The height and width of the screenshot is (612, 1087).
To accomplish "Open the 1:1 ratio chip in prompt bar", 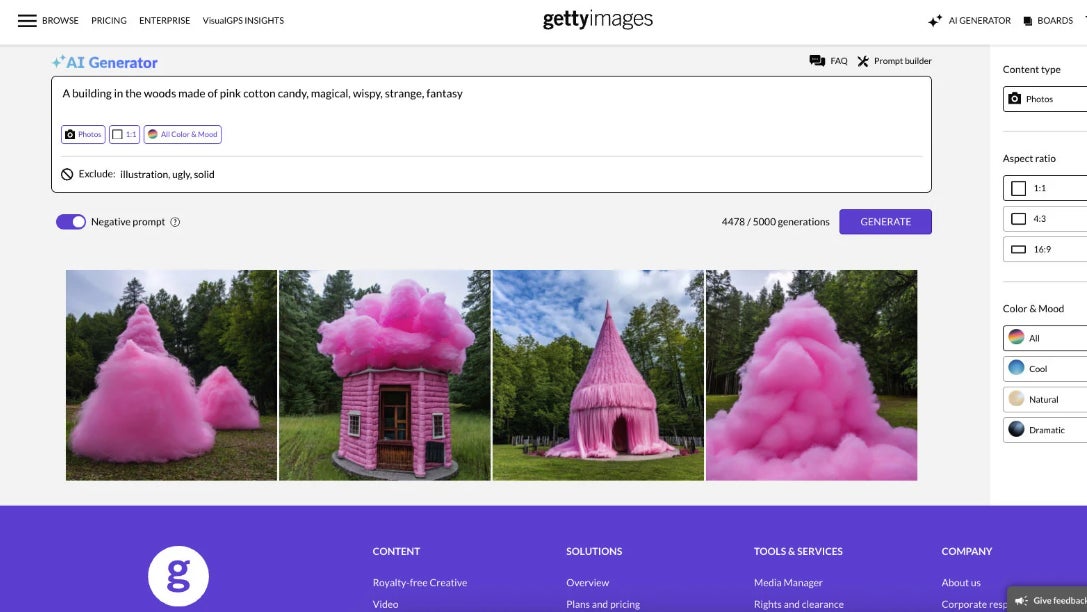I will tap(123, 133).
